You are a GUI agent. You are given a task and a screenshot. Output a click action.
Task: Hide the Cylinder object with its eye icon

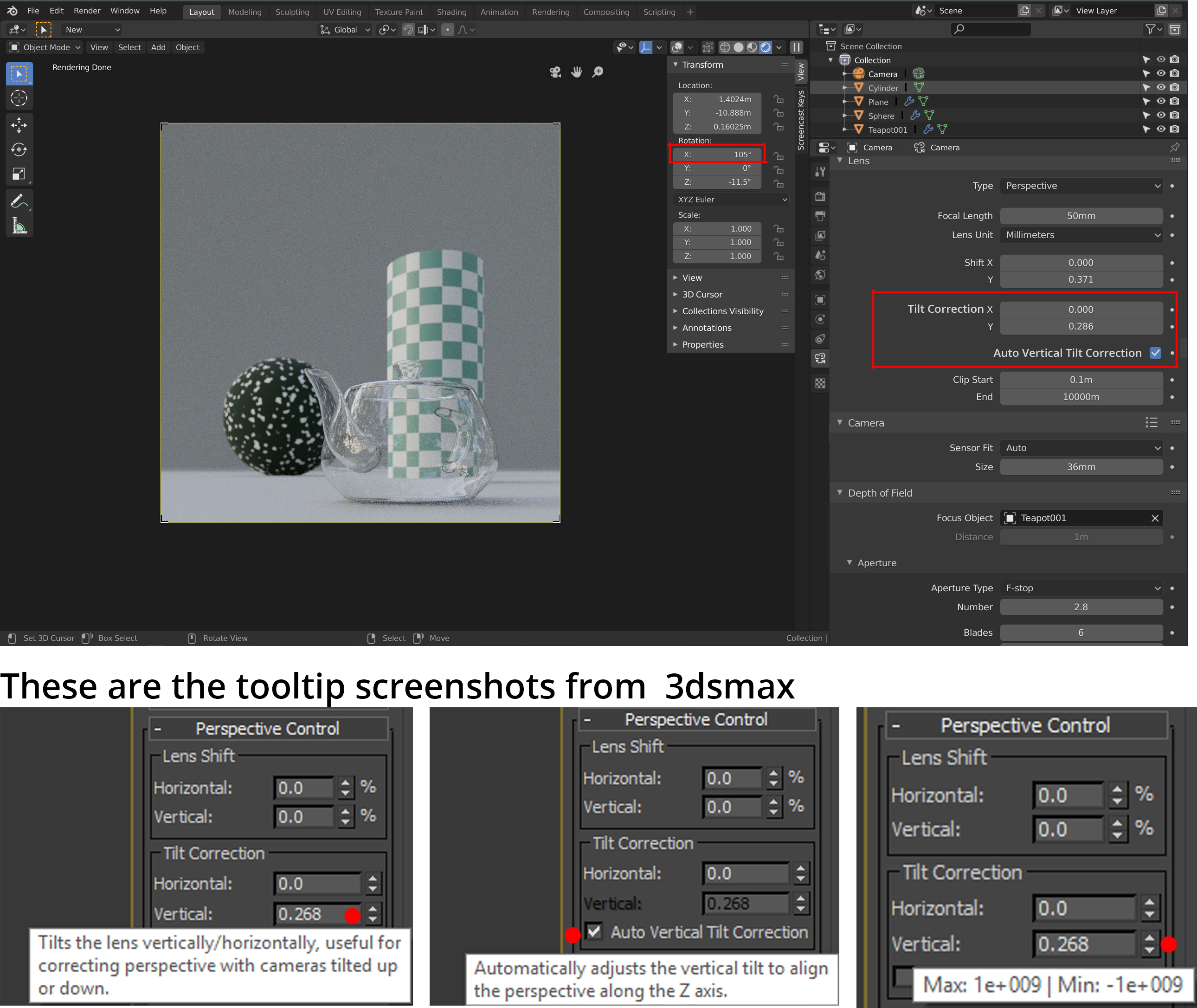pyautogui.click(x=1160, y=87)
